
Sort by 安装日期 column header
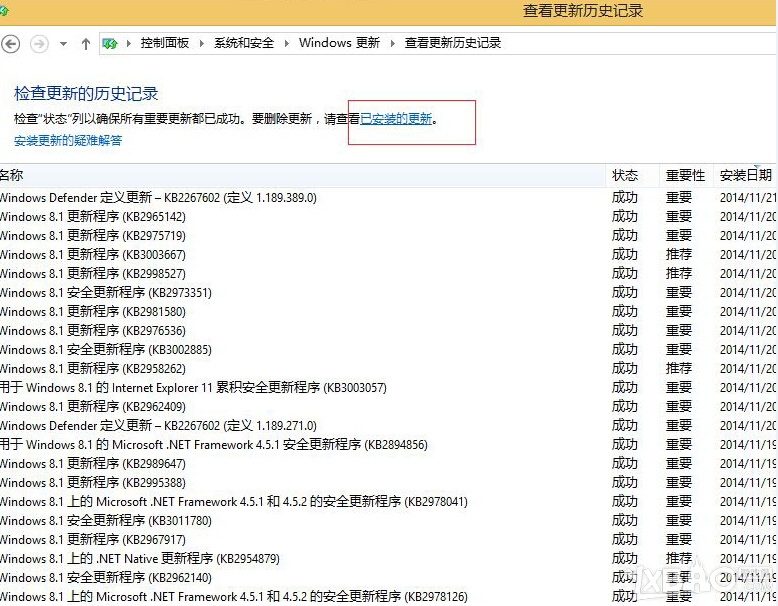click(x=746, y=175)
